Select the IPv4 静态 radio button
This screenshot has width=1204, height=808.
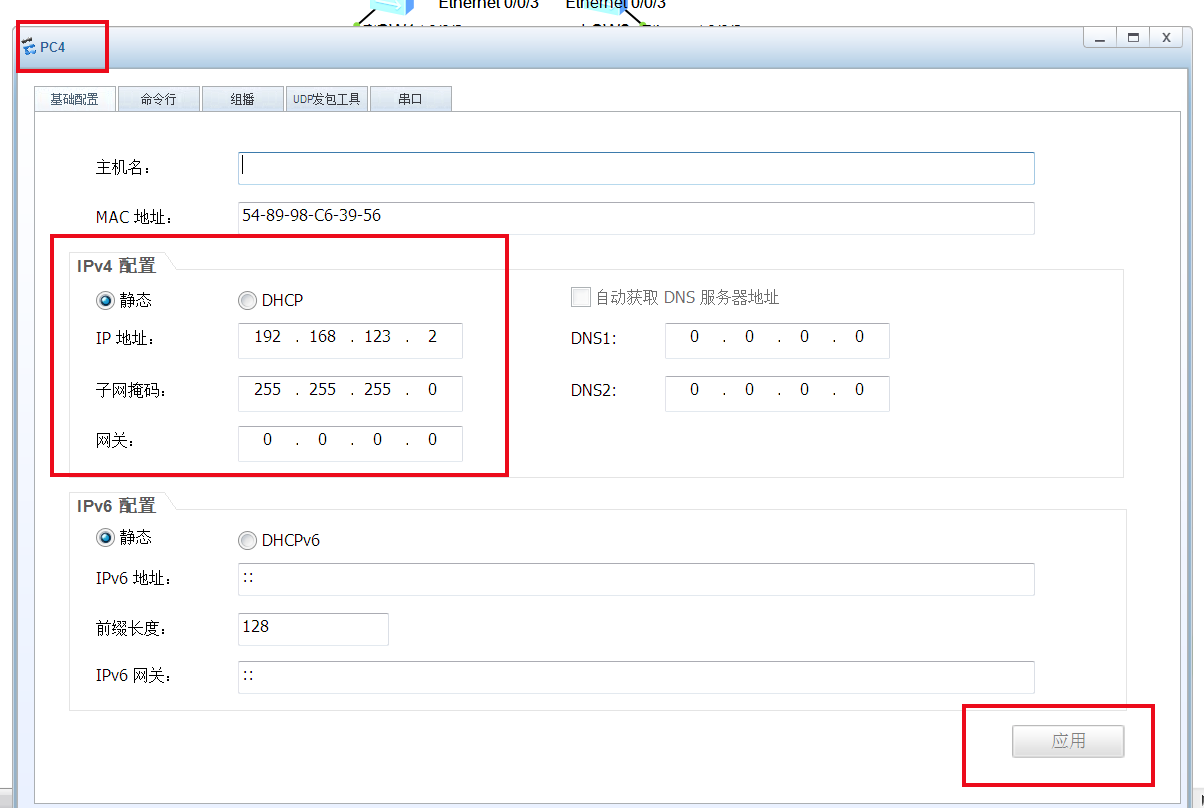click(x=105, y=300)
